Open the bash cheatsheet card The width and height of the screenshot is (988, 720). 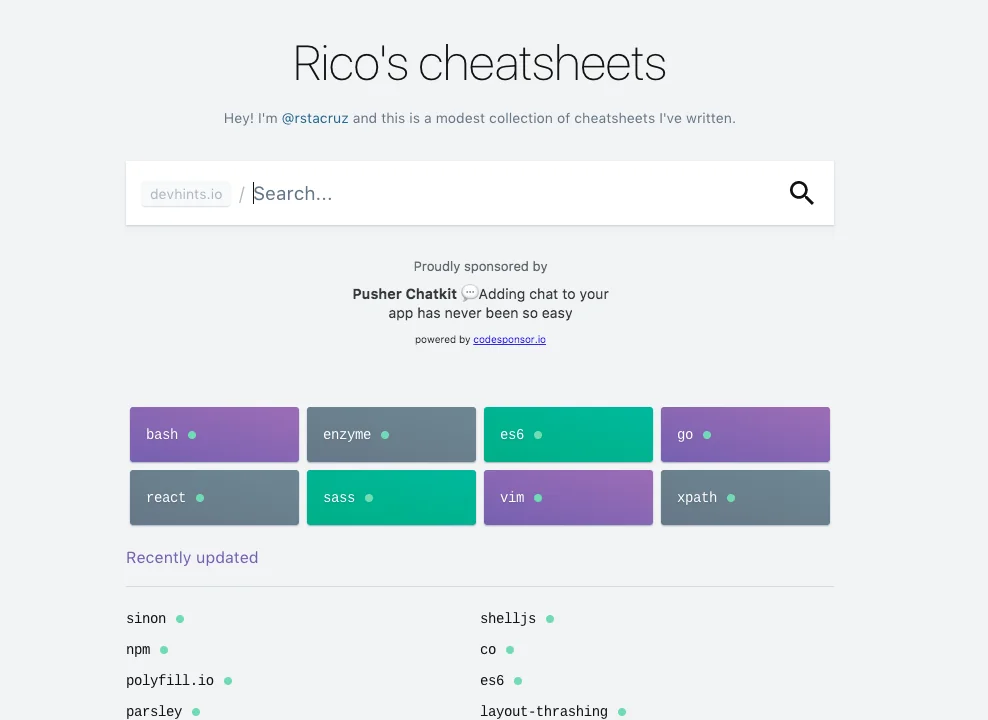pos(213,434)
